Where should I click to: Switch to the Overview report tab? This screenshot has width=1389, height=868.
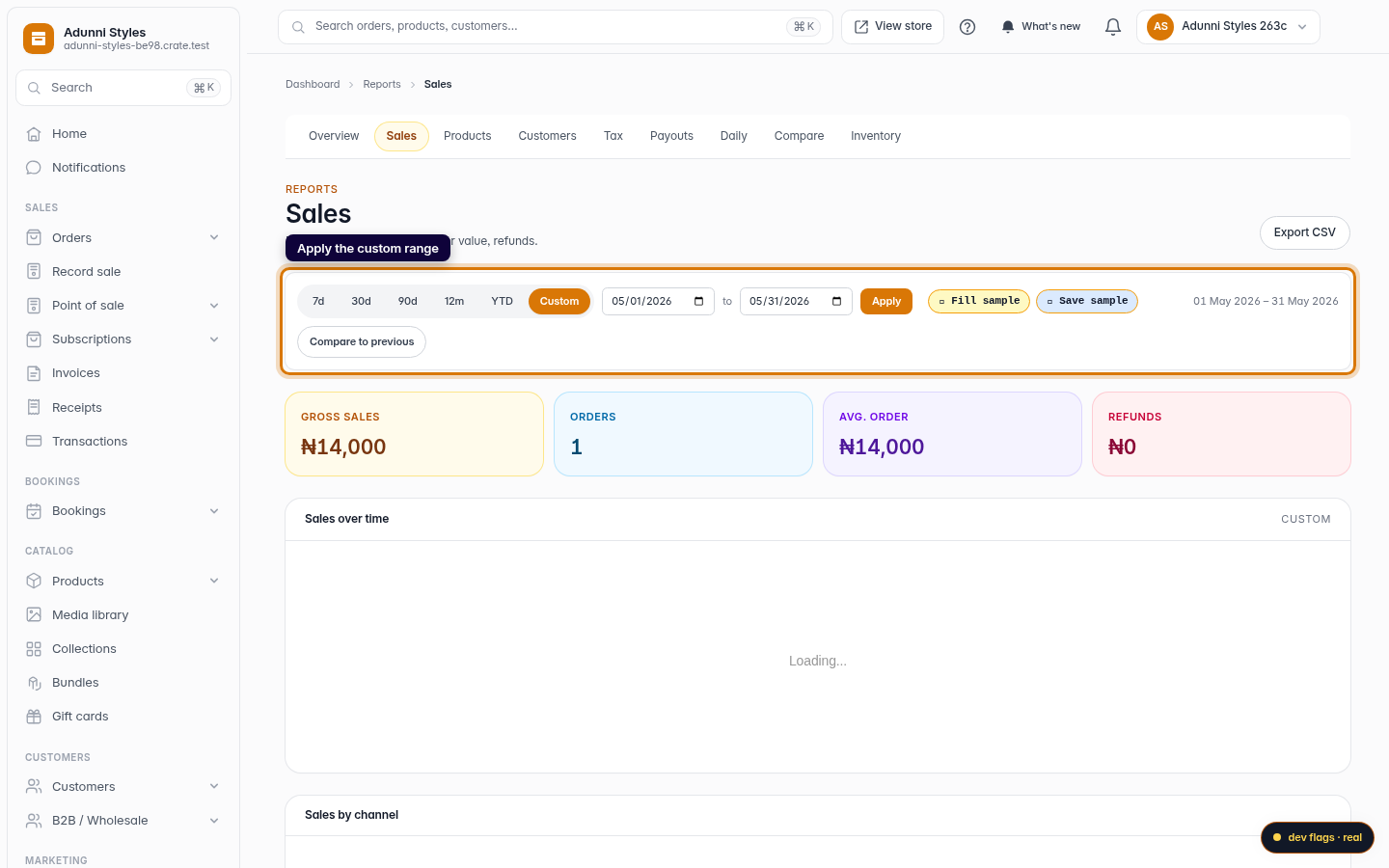click(334, 136)
